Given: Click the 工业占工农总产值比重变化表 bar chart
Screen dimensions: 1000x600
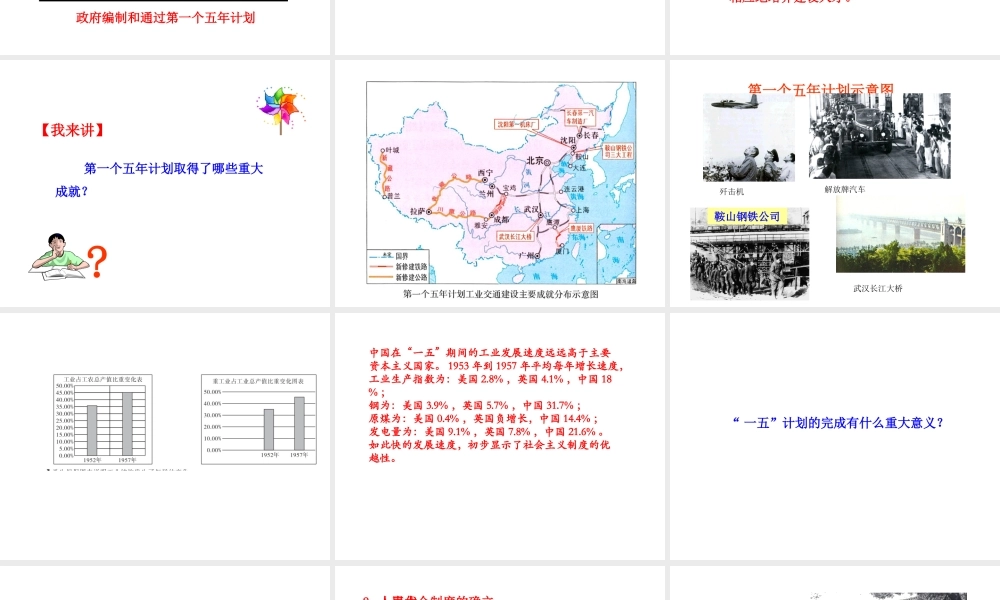Looking at the screenshot, I should pyautogui.click(x=103, y=419).
